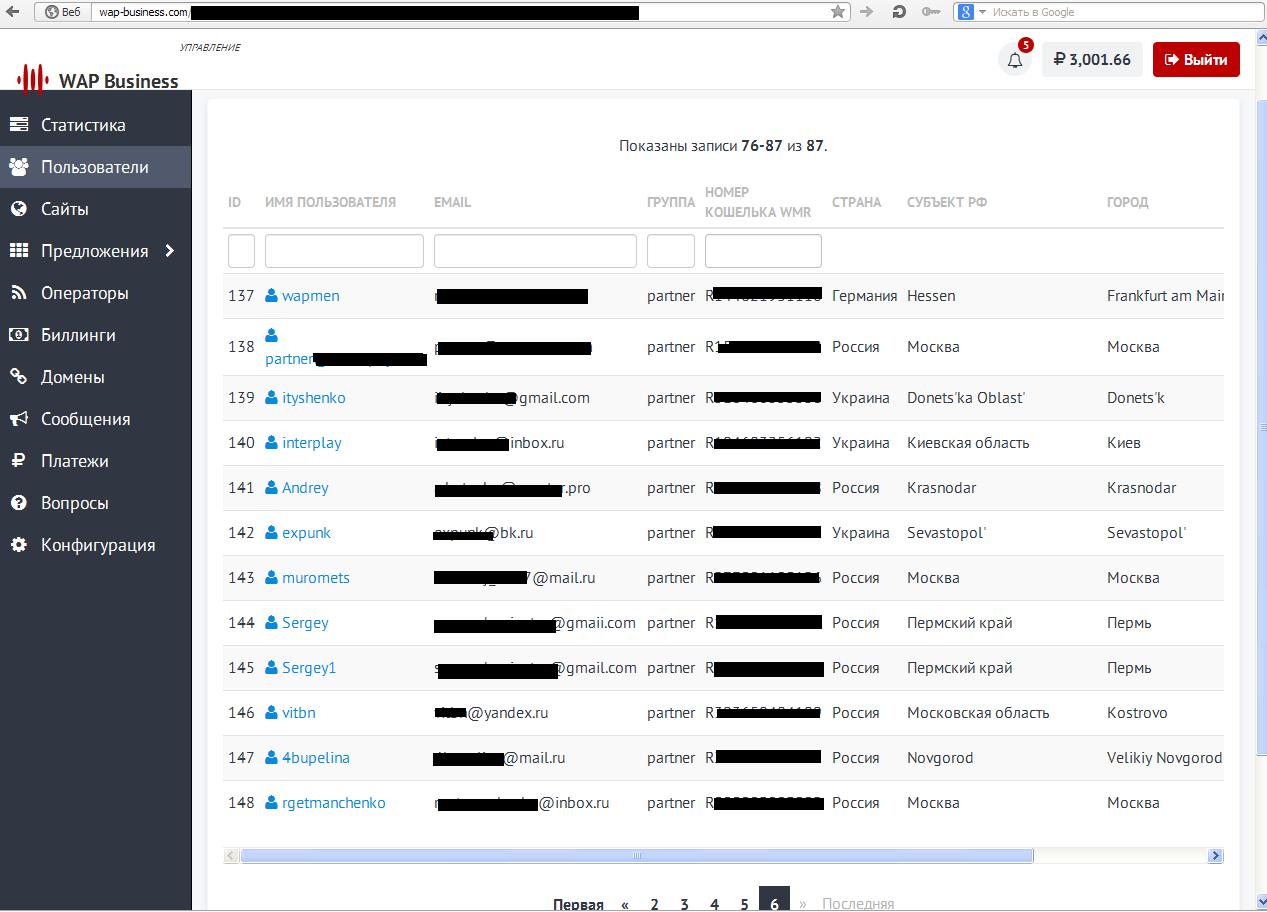The width and height of the screenshot is (1267, 912).
Task: Open user profile link wapmen
Action: point(310,296)
